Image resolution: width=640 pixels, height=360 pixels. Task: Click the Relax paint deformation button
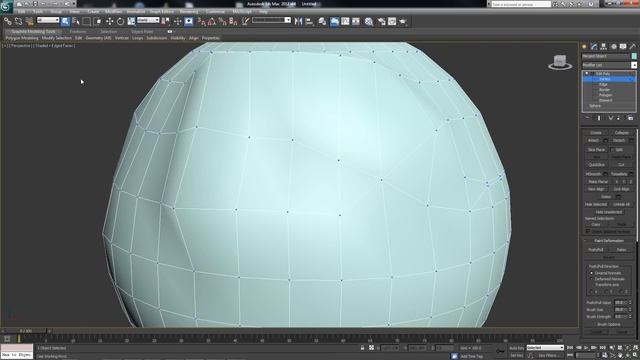click(622, 249)
